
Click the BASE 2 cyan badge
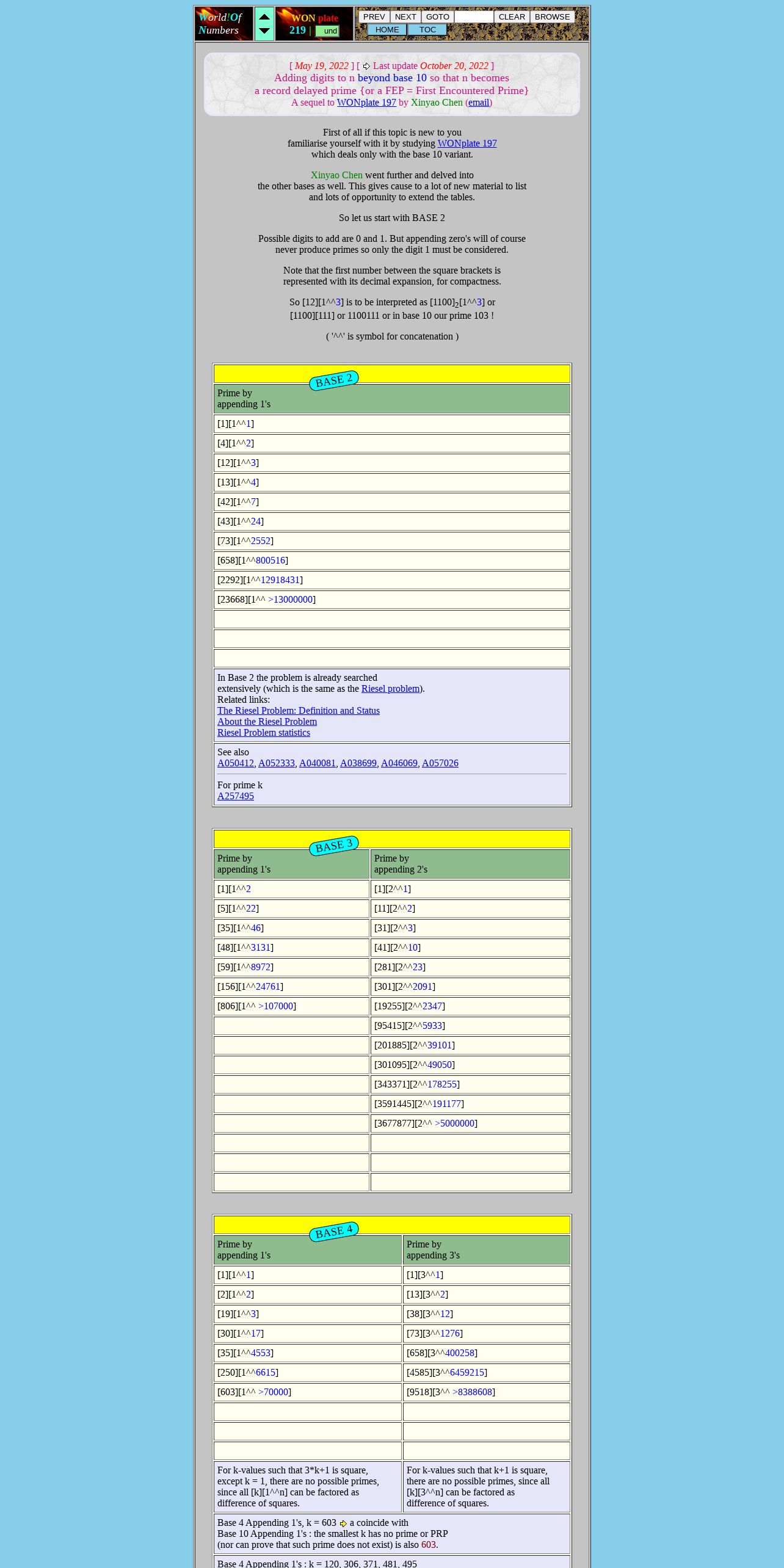point(334,380)
